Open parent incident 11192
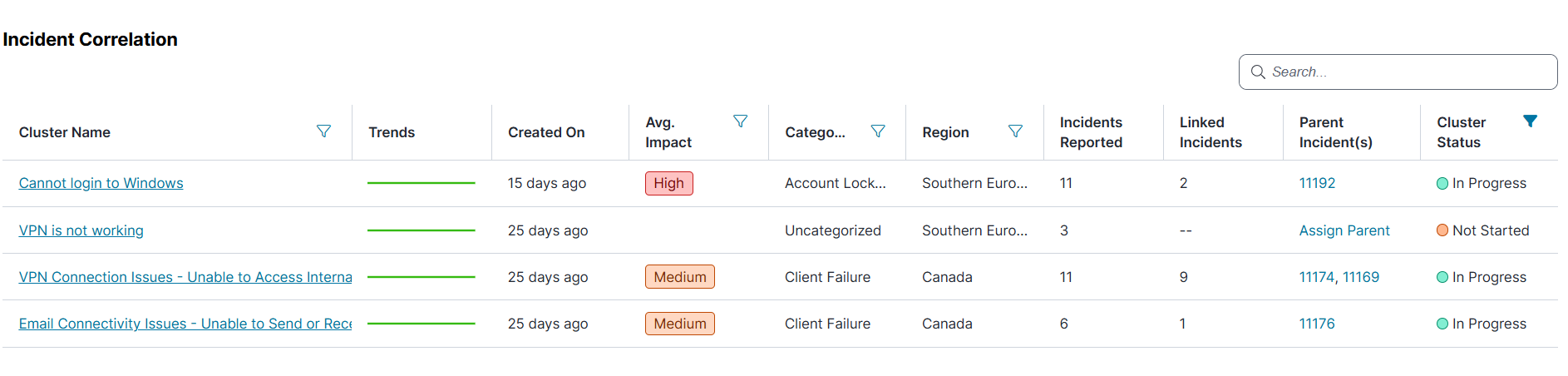This screenshot has height=376, width=1568. (x=1317, y=183)
